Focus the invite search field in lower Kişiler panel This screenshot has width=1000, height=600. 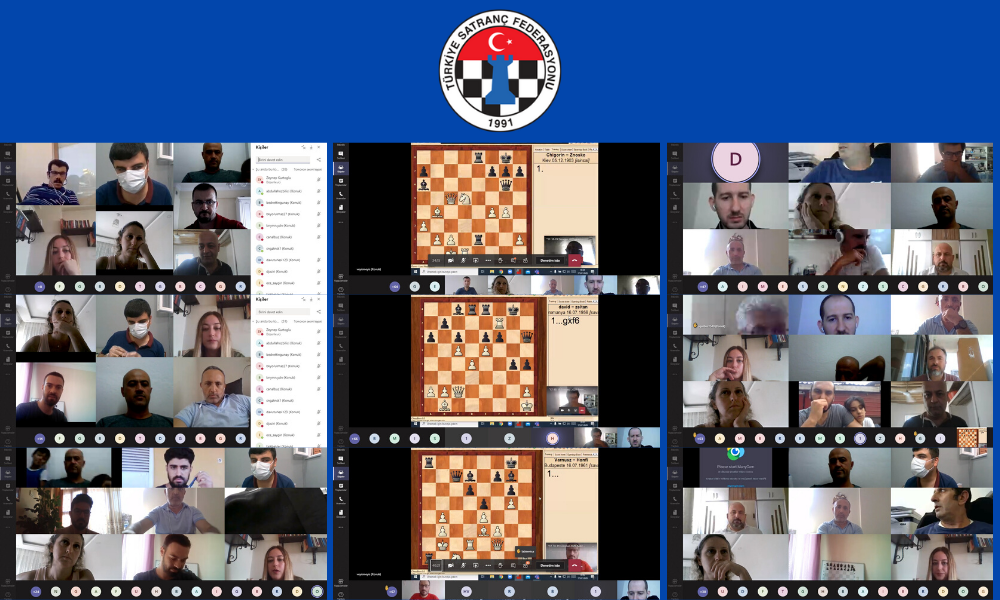283,312
